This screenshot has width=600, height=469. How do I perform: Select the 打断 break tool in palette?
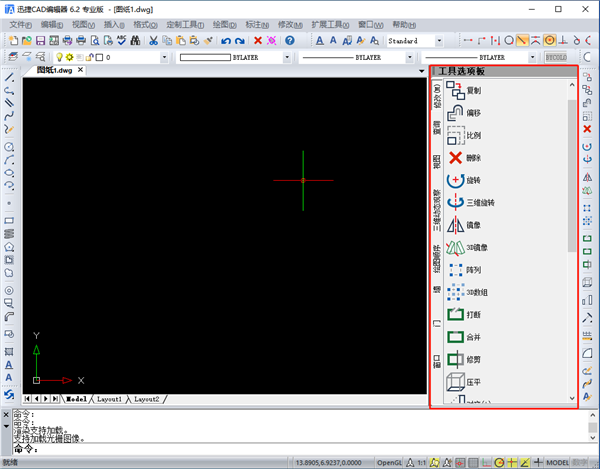pos(464,314)
